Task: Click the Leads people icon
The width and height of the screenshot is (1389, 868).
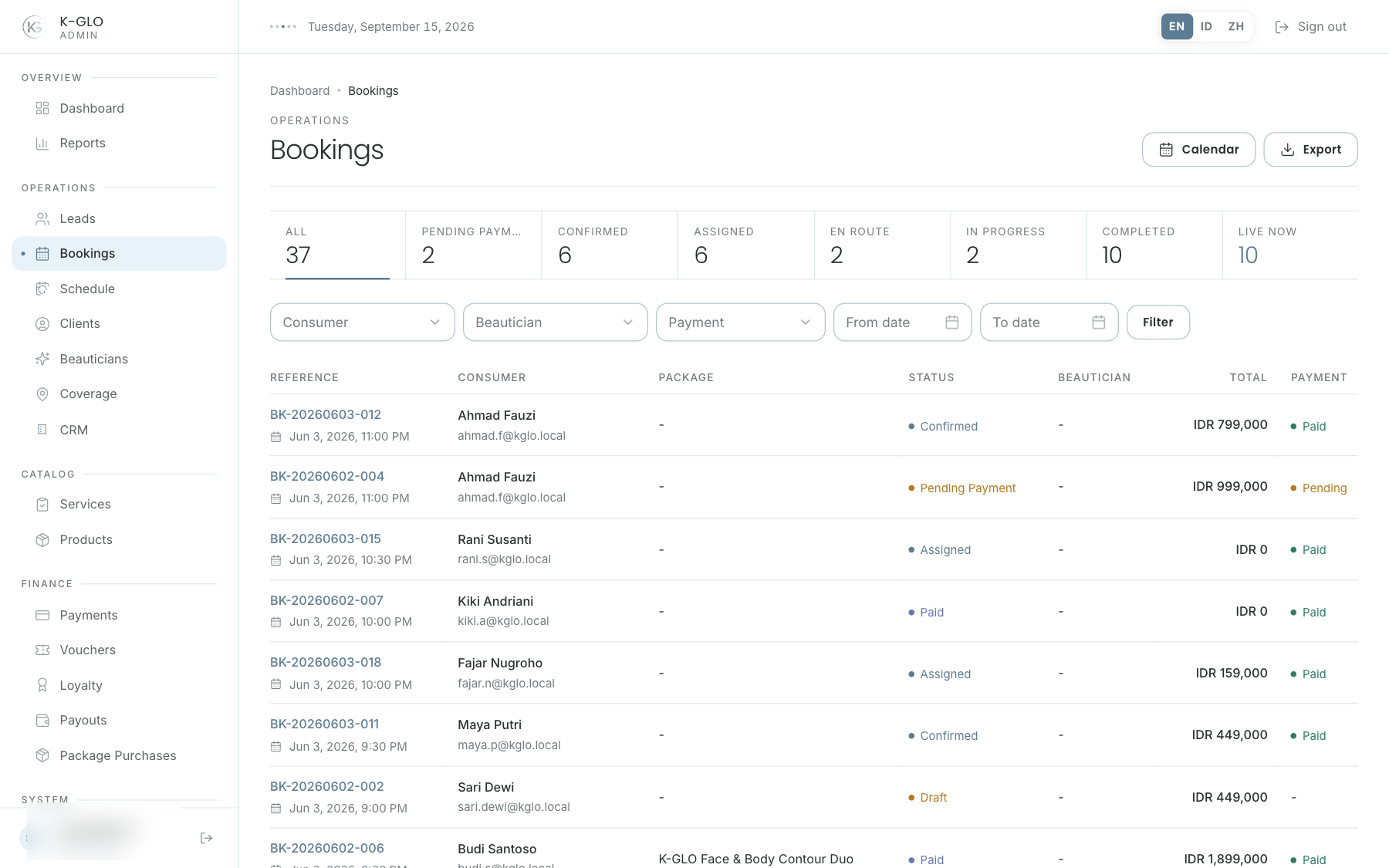Action: coord(42,219)
